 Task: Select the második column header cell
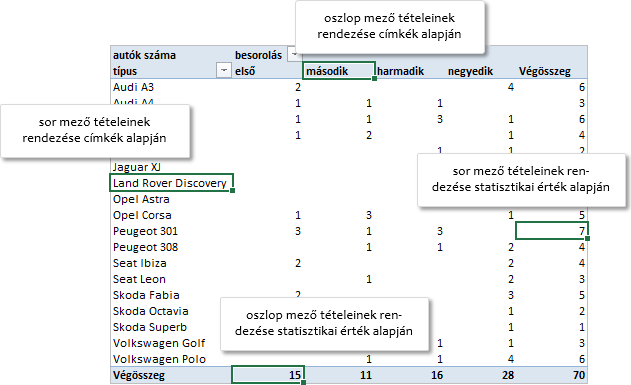pos(339,71)
